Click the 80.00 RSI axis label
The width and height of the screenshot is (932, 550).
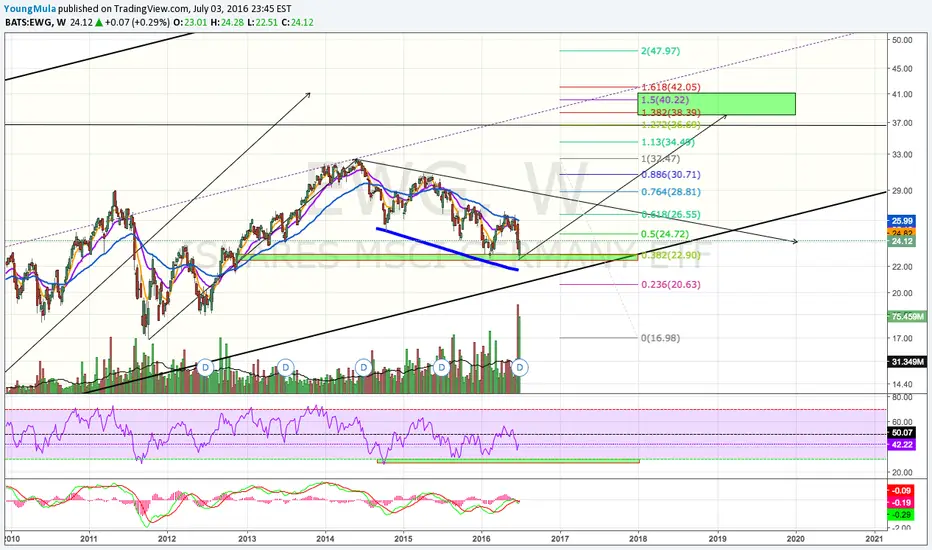[902, 397]
